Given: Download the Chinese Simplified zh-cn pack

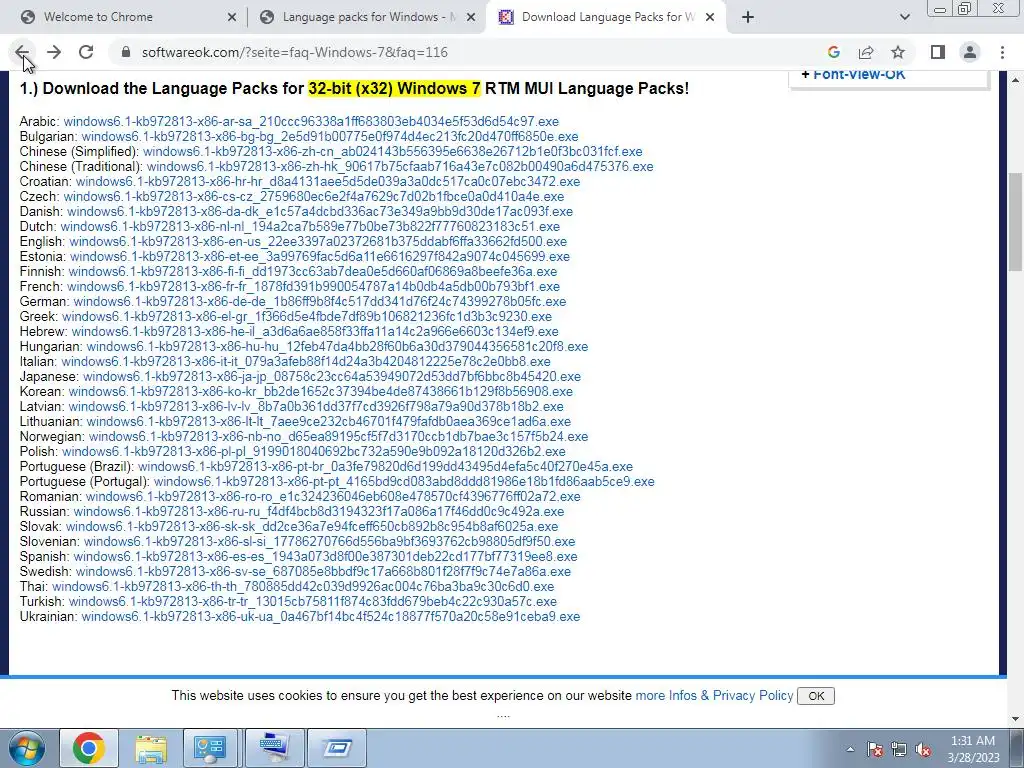Looking at the screenshot, I should tap(392, 152).
